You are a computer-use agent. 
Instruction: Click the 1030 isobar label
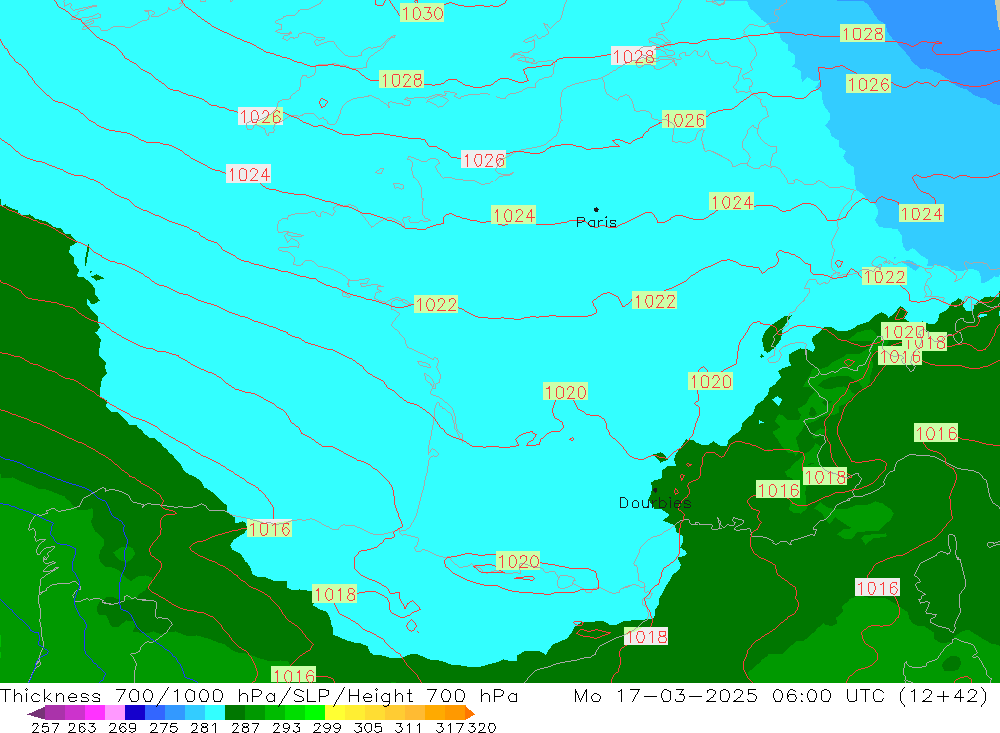(422, 13)
